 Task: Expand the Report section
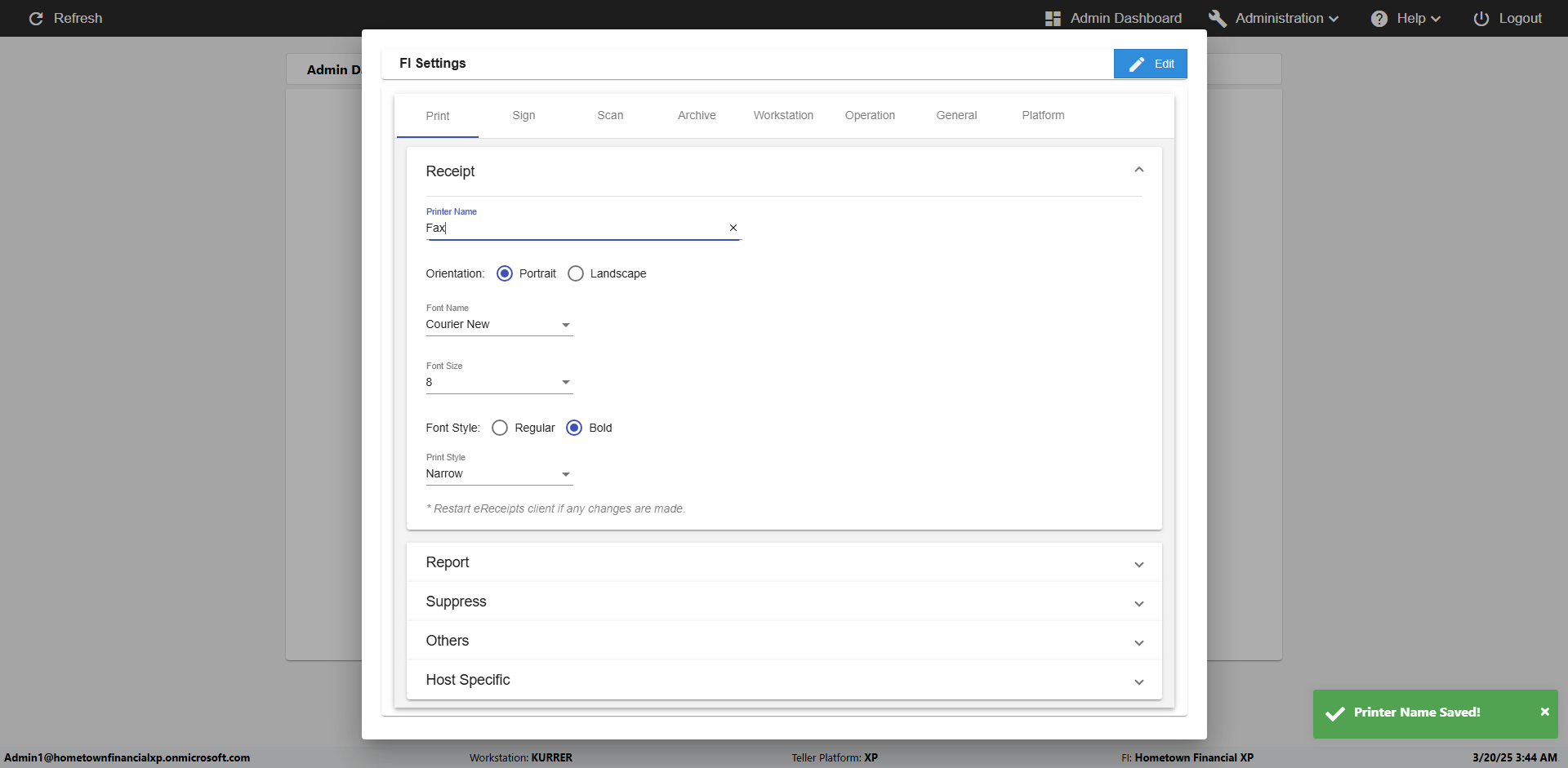(x=783, y=562)
